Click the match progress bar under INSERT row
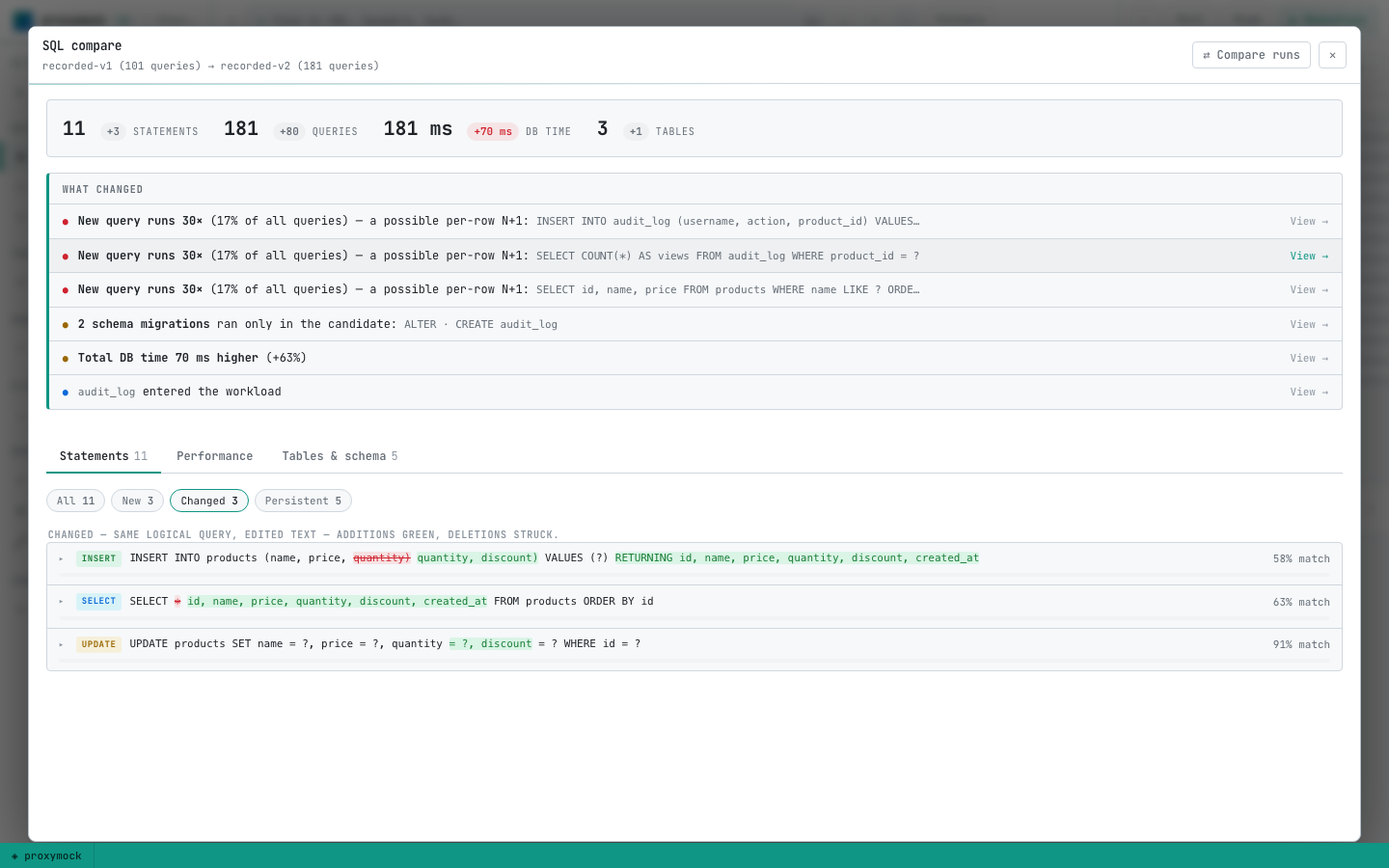The width and height of the screenshot is (1389, 868). pos(694,576)
